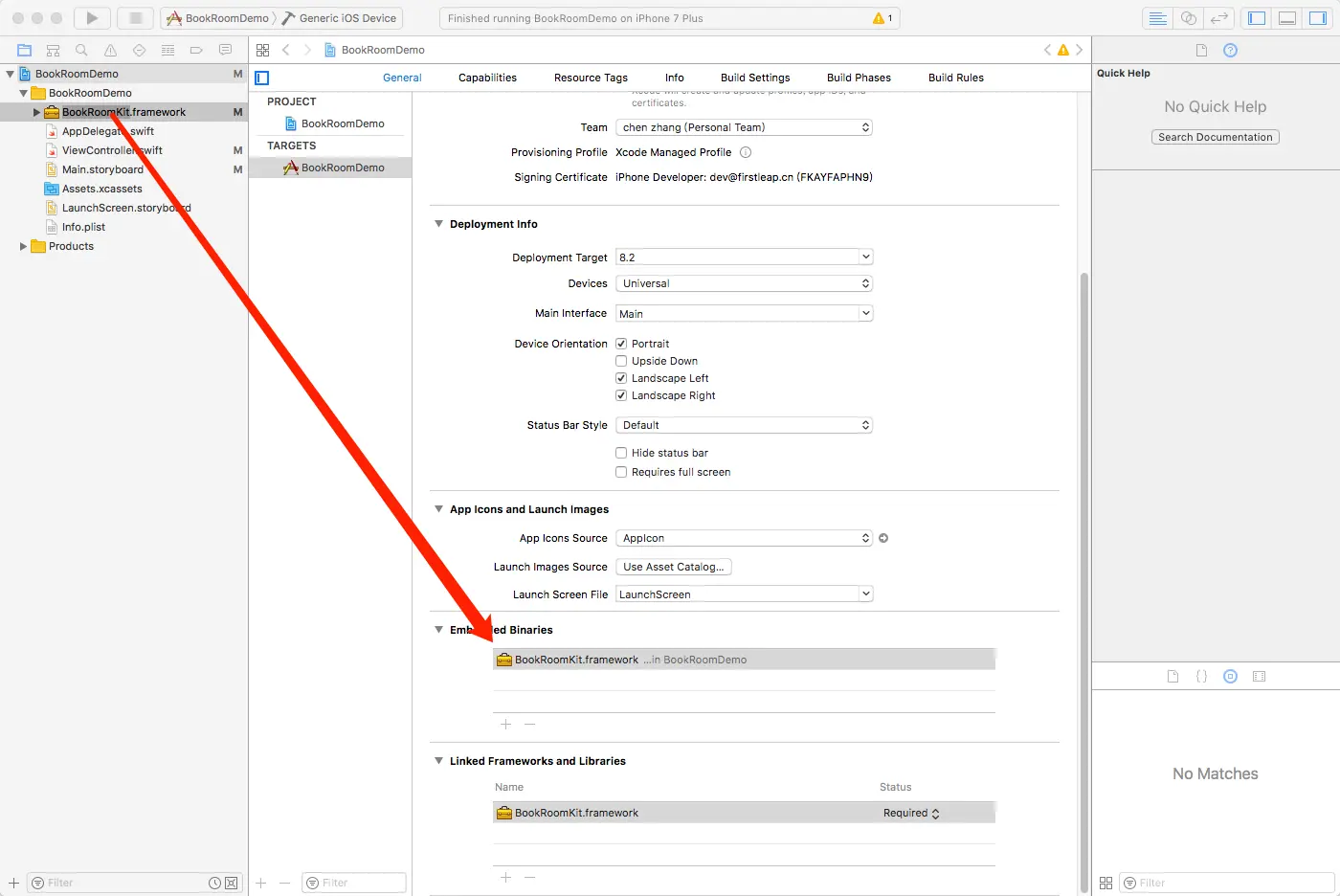Add a linked framework with the plus button
Viewport: 1340px width, 896px height.
(x=505, y=878)
